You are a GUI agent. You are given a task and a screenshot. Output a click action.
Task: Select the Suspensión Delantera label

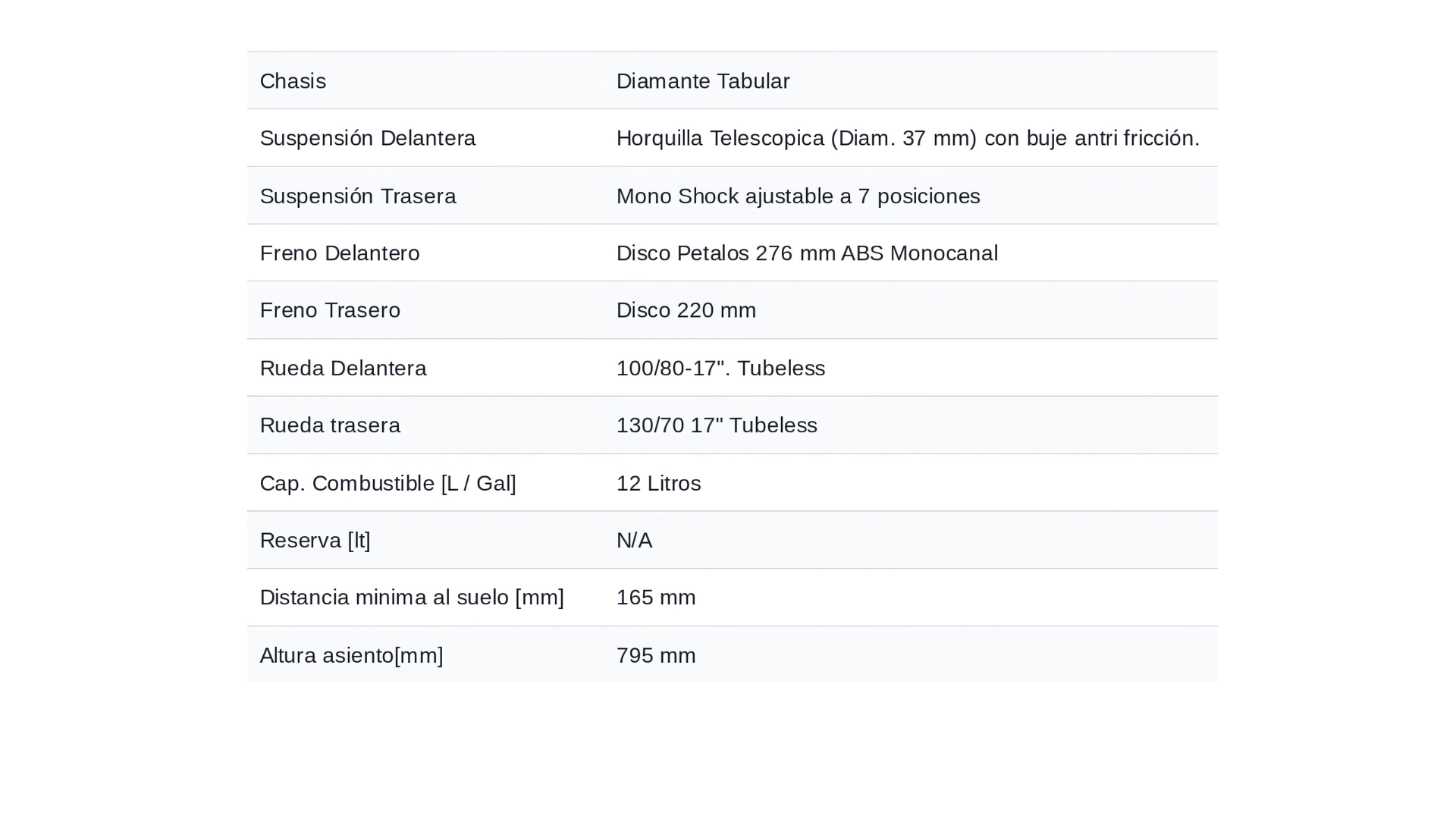pyautogui.click(x=367, y=138)
